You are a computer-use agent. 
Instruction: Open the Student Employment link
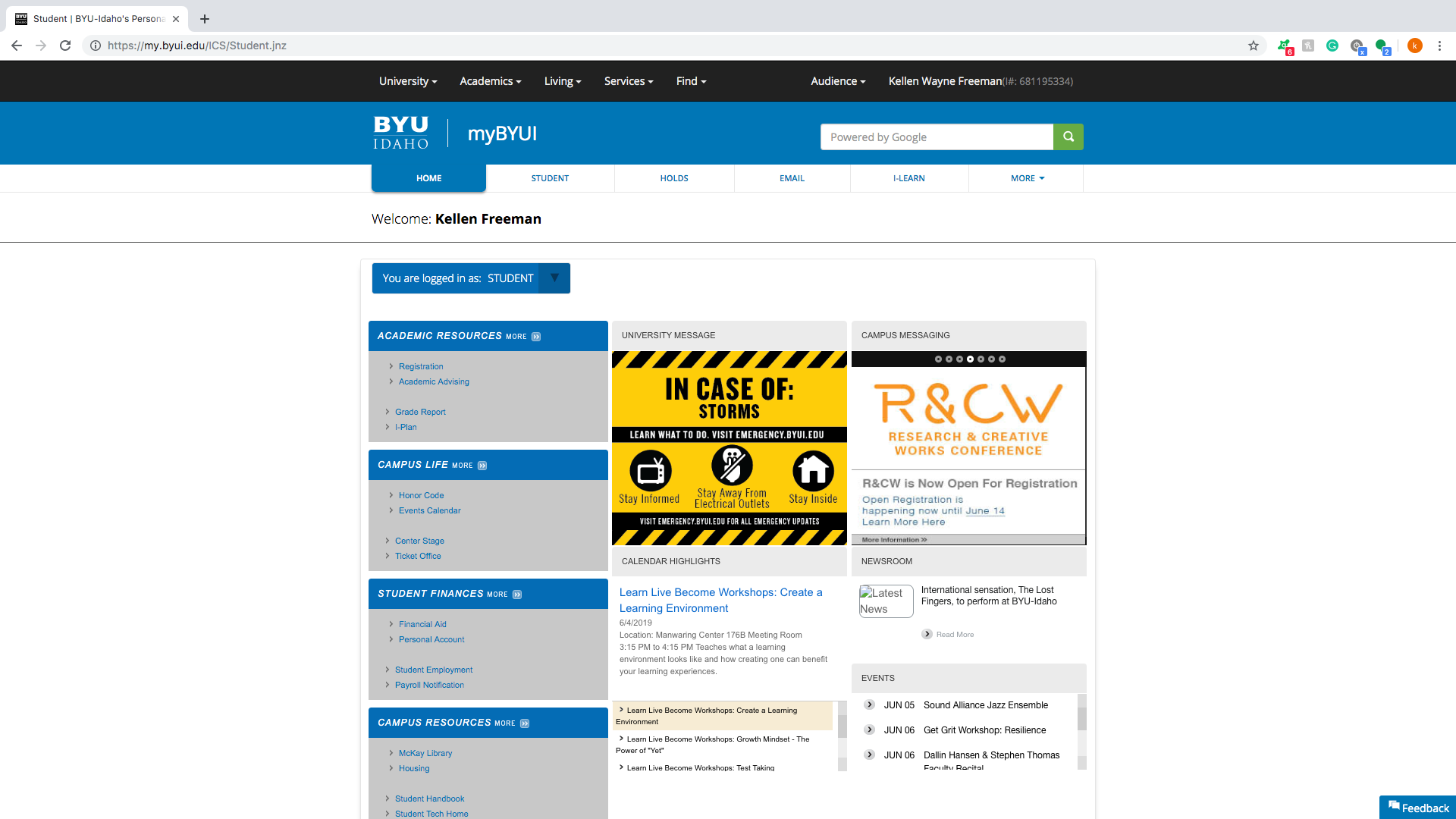pyautogui.click(x=434, y=670)
